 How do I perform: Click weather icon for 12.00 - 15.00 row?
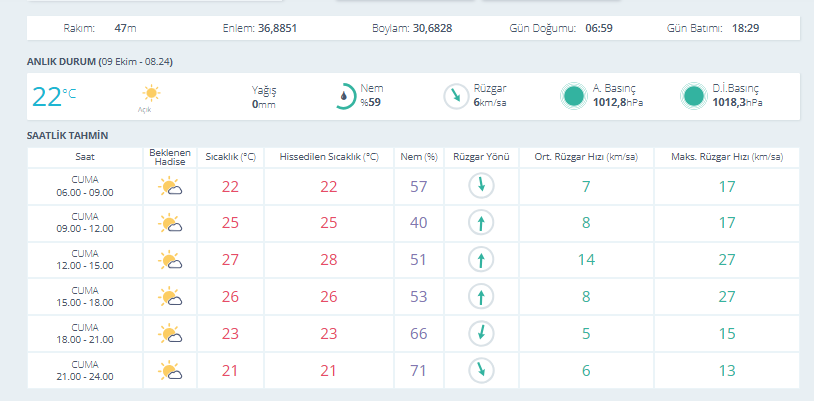click(170, 260)
